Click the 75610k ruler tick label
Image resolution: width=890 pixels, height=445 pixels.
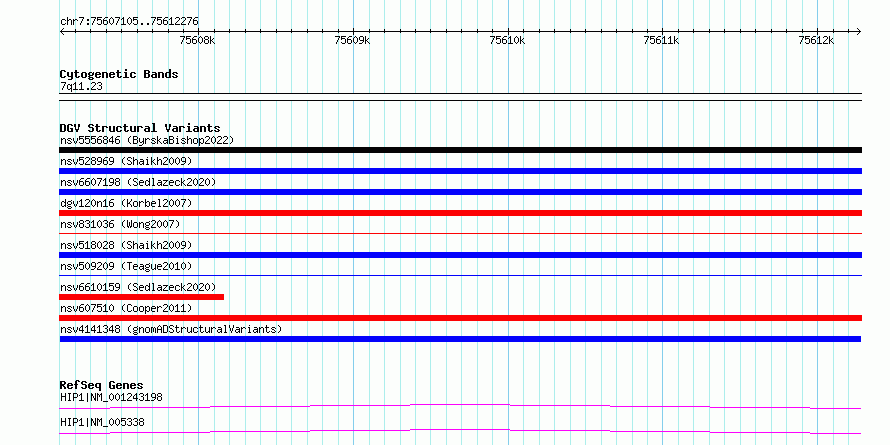(x=507, y=40)
